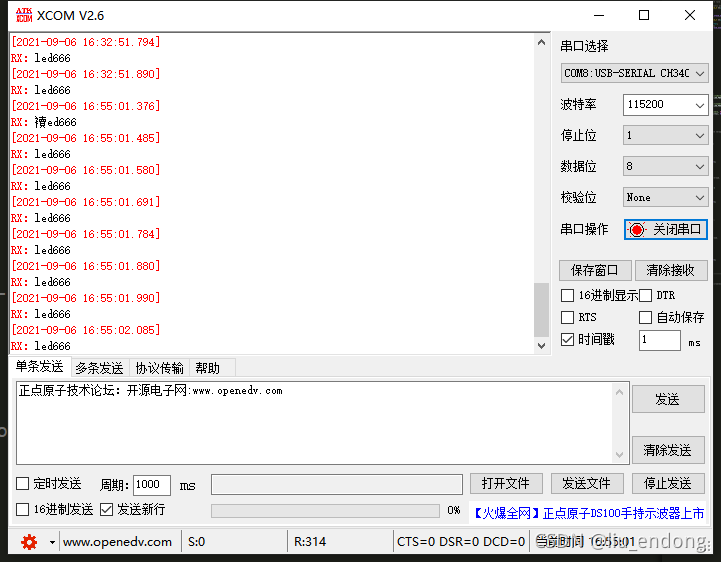The width and height of the screenshot is (721, 562).
Task: Open the 正点原子DS100 advertisement link
Action: tap(589, 513)
